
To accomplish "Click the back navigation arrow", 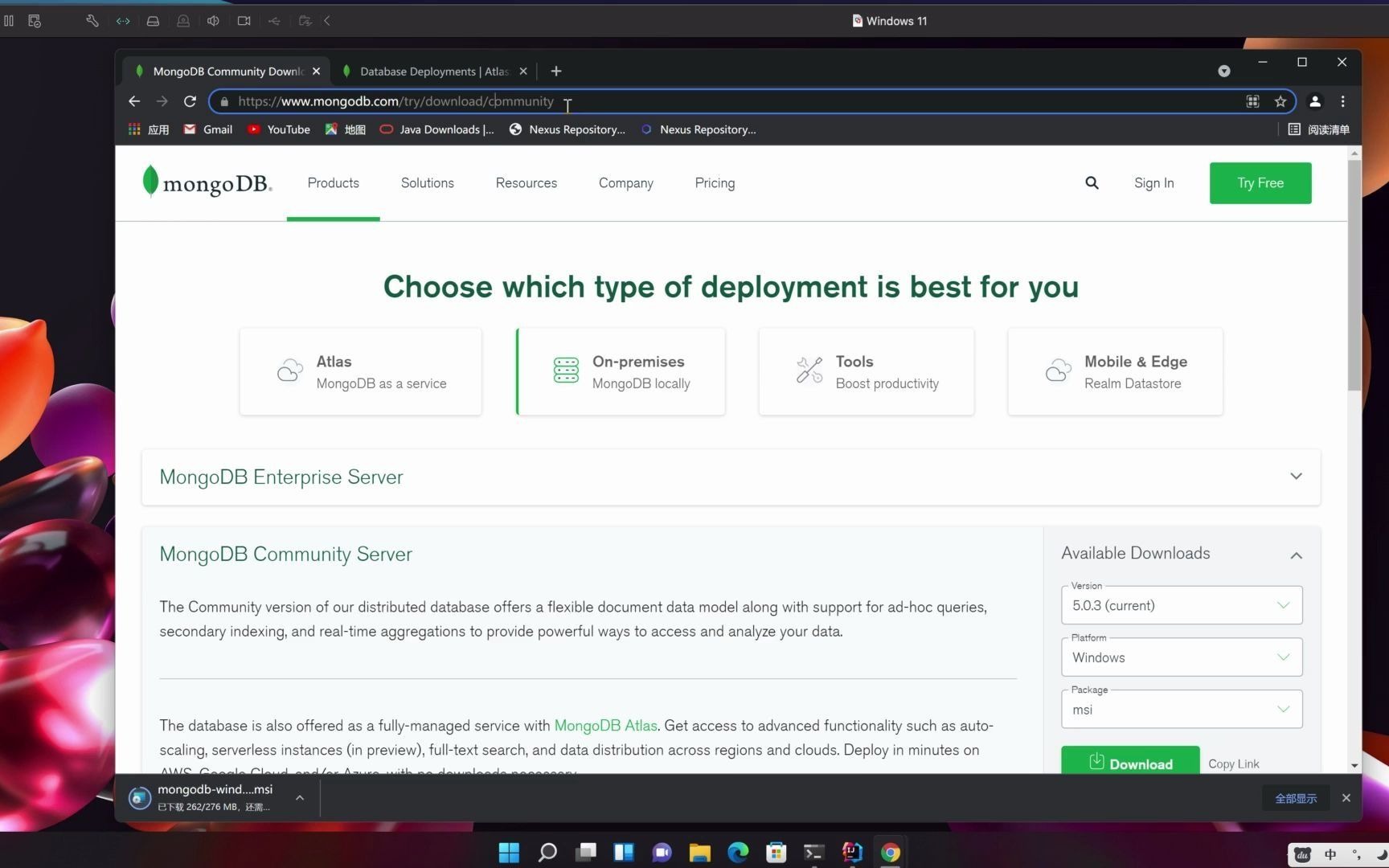I will click(133, 101).
